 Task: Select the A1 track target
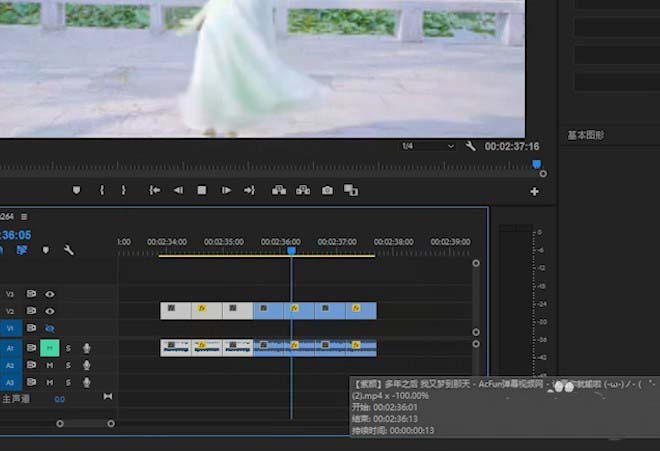coord(10,348)
